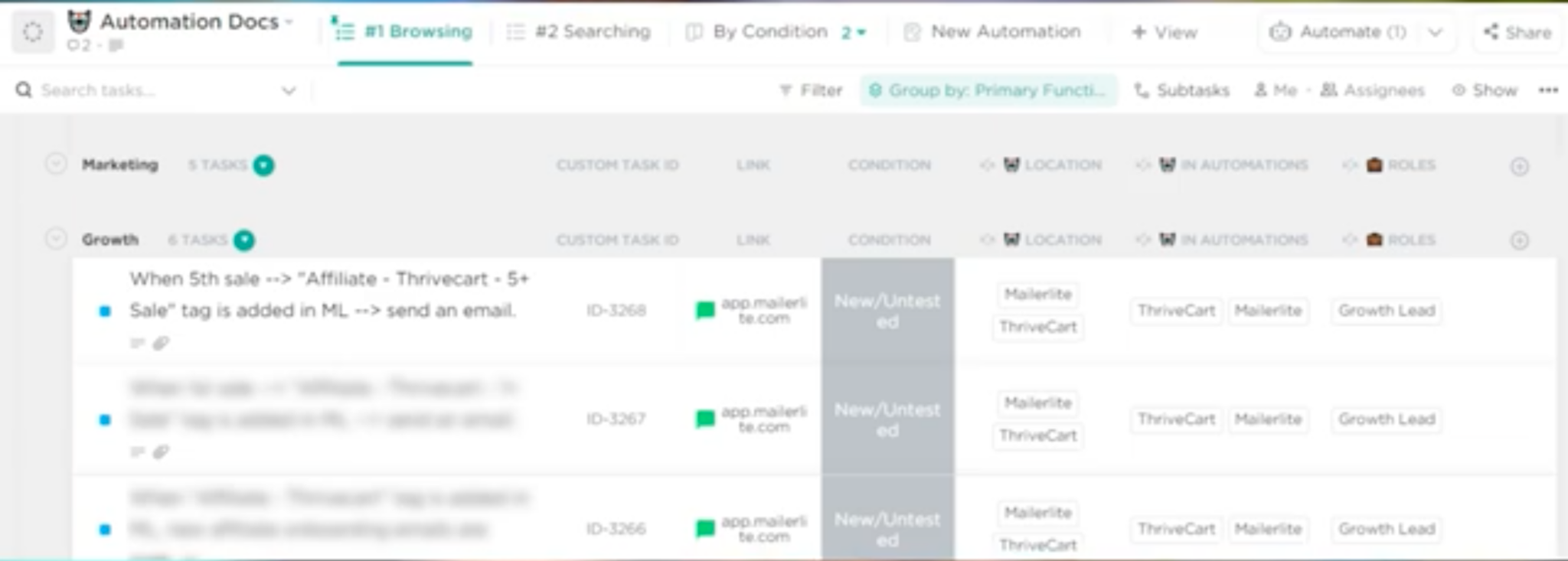1568x561 pixels.
Task: Expand the Automate dropdown arrow
Action: pyautogui.click(x=1436, y=32)
